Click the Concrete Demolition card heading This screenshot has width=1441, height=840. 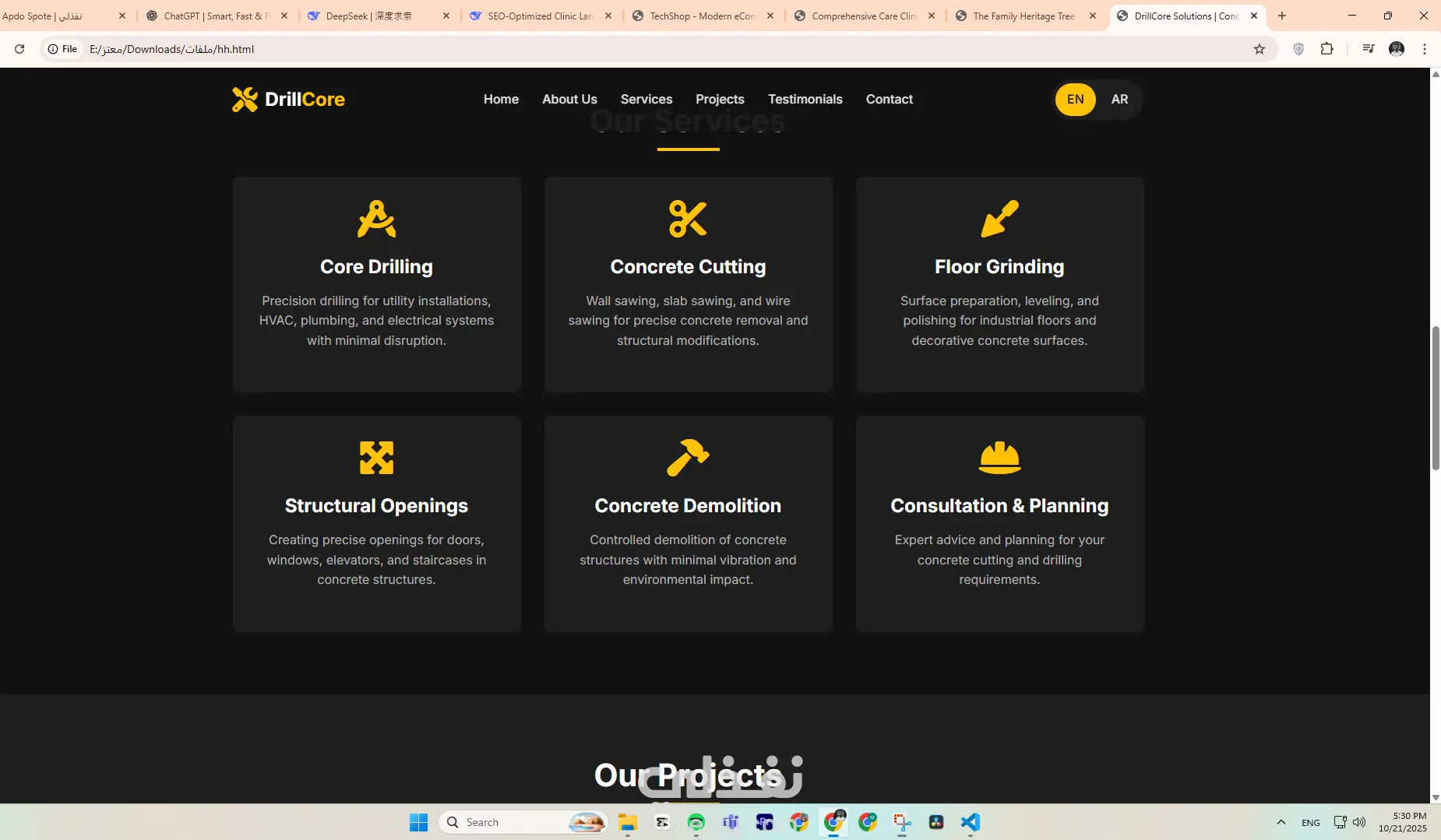[x=688, y=506]
